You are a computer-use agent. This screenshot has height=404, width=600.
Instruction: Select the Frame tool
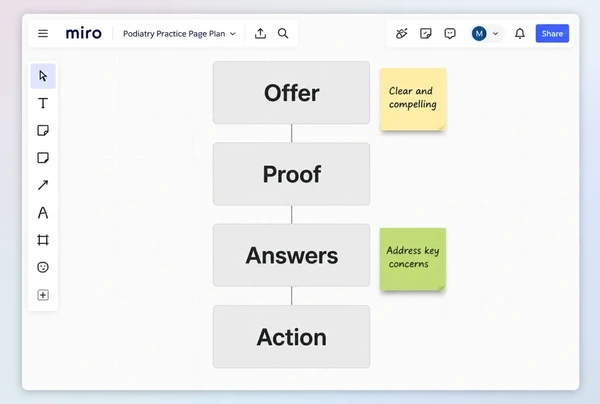click(43, 240)
